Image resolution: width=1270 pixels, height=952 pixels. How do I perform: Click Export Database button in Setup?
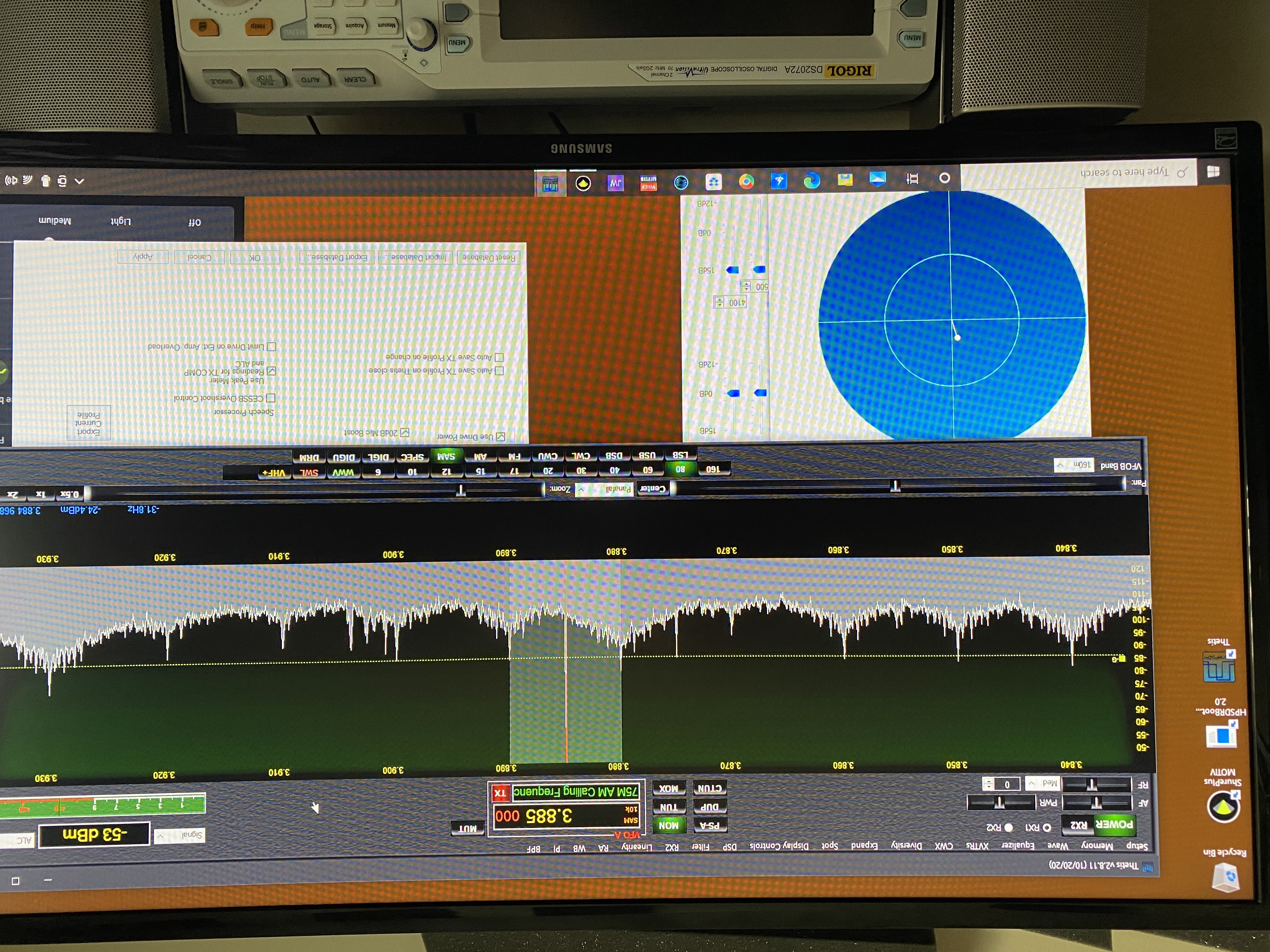pyautogui.click(x=337, y=257)
